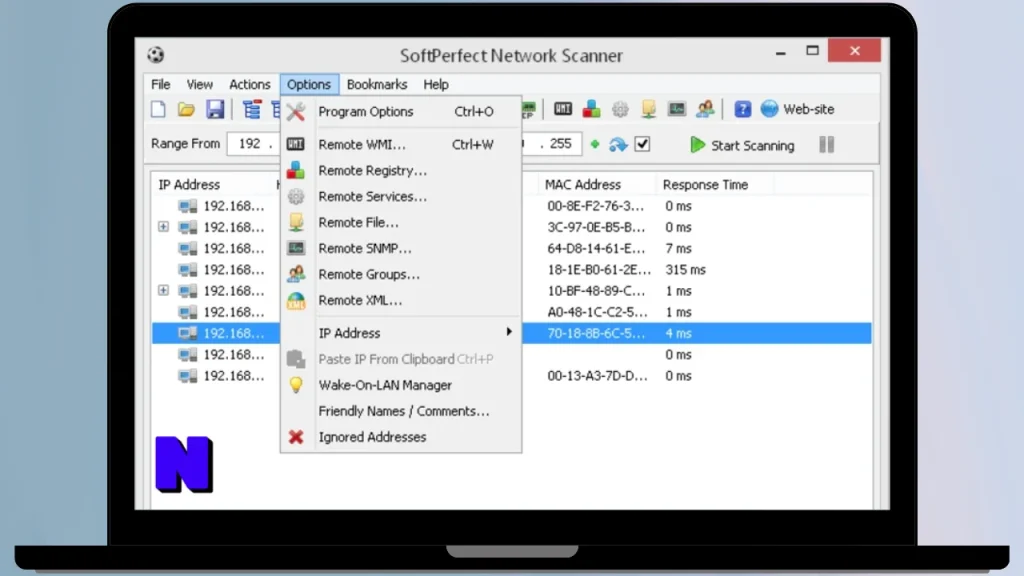Click the wrench icon beside Program Options
Viewport: 1024px width, 576px height.
tap(296, 112)
